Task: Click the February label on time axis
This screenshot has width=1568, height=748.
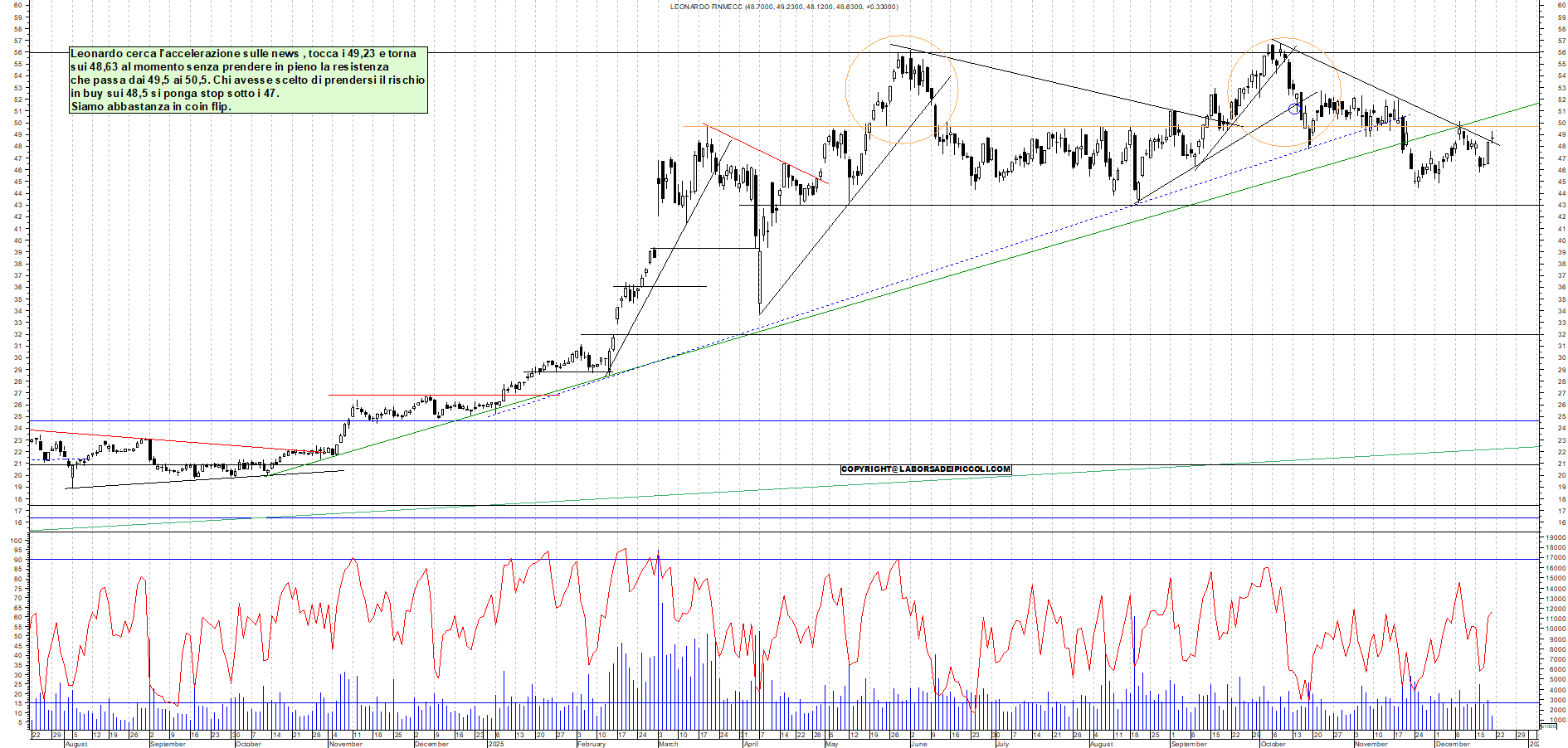Action: tap(592, 744)
